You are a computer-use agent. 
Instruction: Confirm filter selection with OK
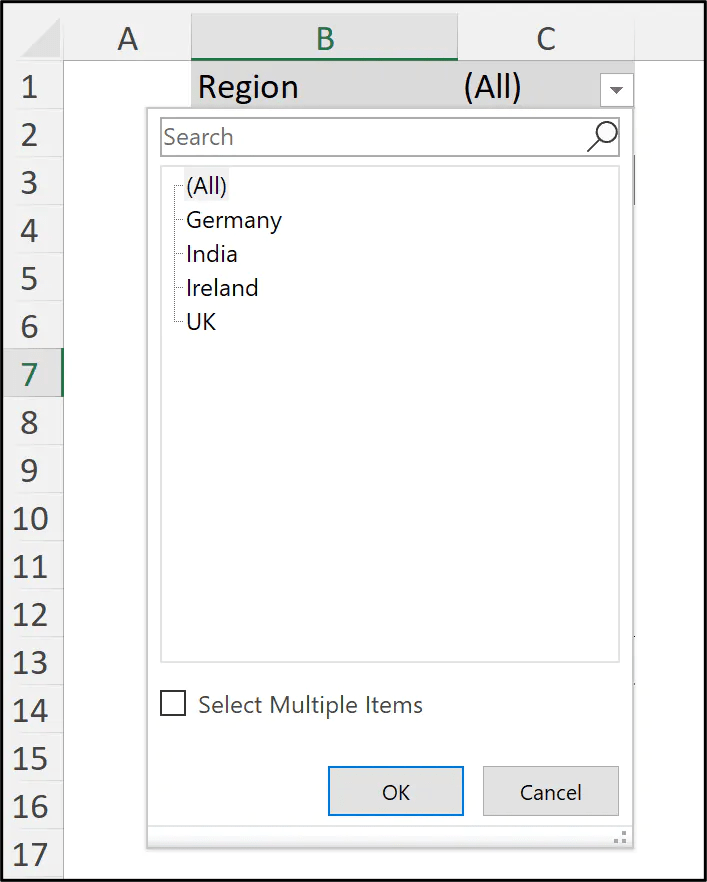pos(396,791)
